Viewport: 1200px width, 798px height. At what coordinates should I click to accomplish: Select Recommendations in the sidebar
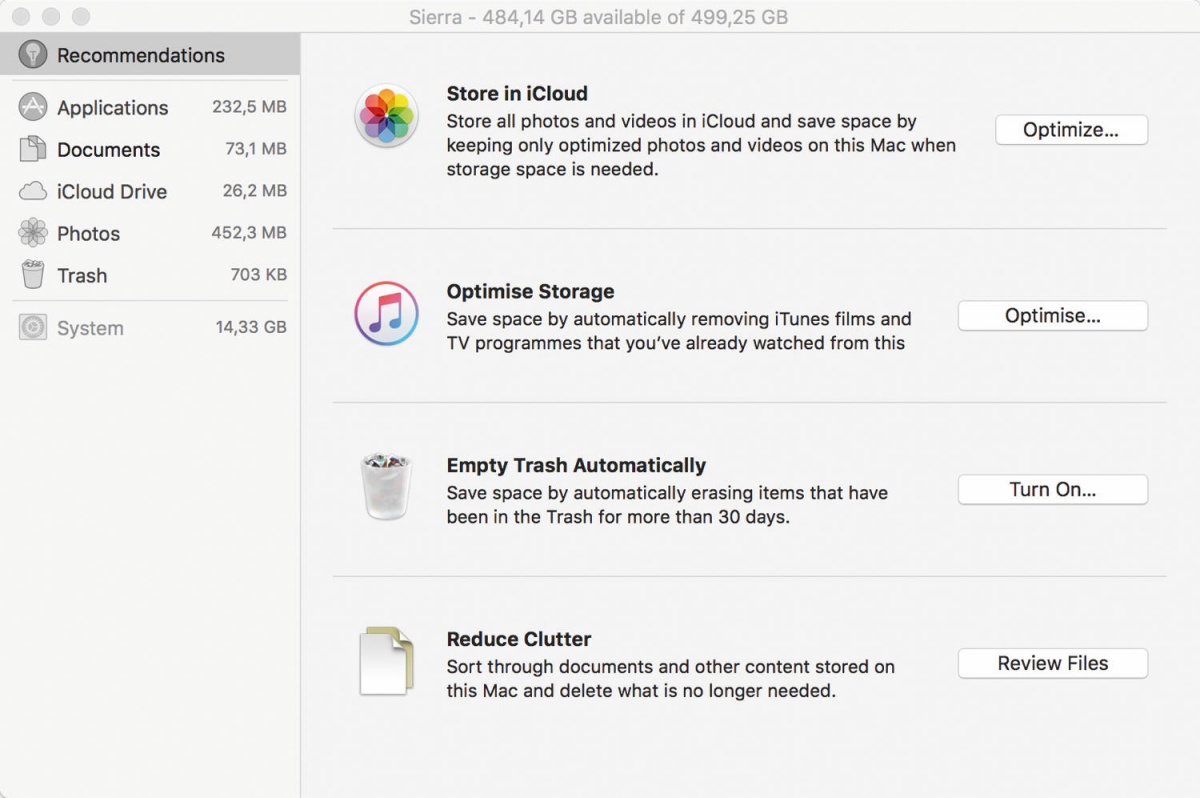tap(150, 55)
